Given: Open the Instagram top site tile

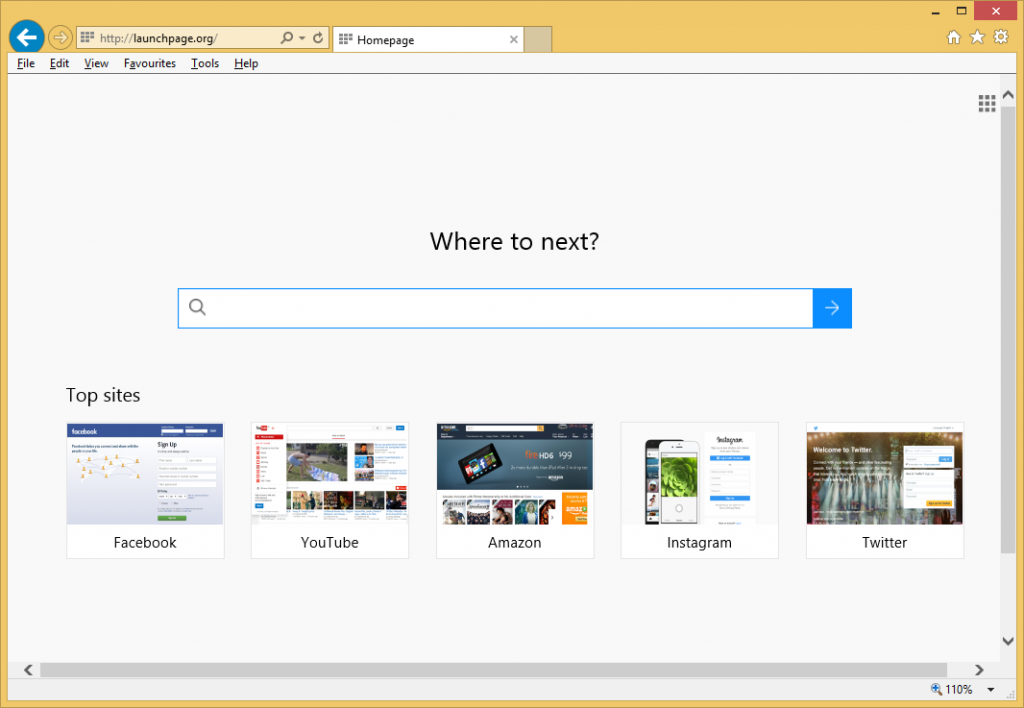Looking at the screenshot, I should [699, 490].
